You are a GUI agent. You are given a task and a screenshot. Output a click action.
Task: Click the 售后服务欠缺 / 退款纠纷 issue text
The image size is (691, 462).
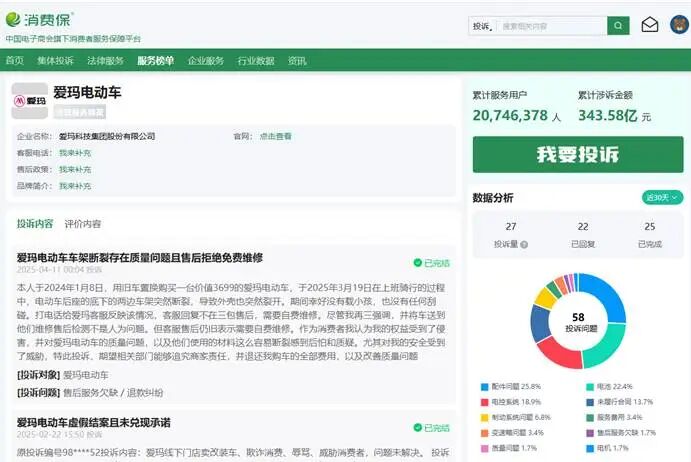coord(113,392)
